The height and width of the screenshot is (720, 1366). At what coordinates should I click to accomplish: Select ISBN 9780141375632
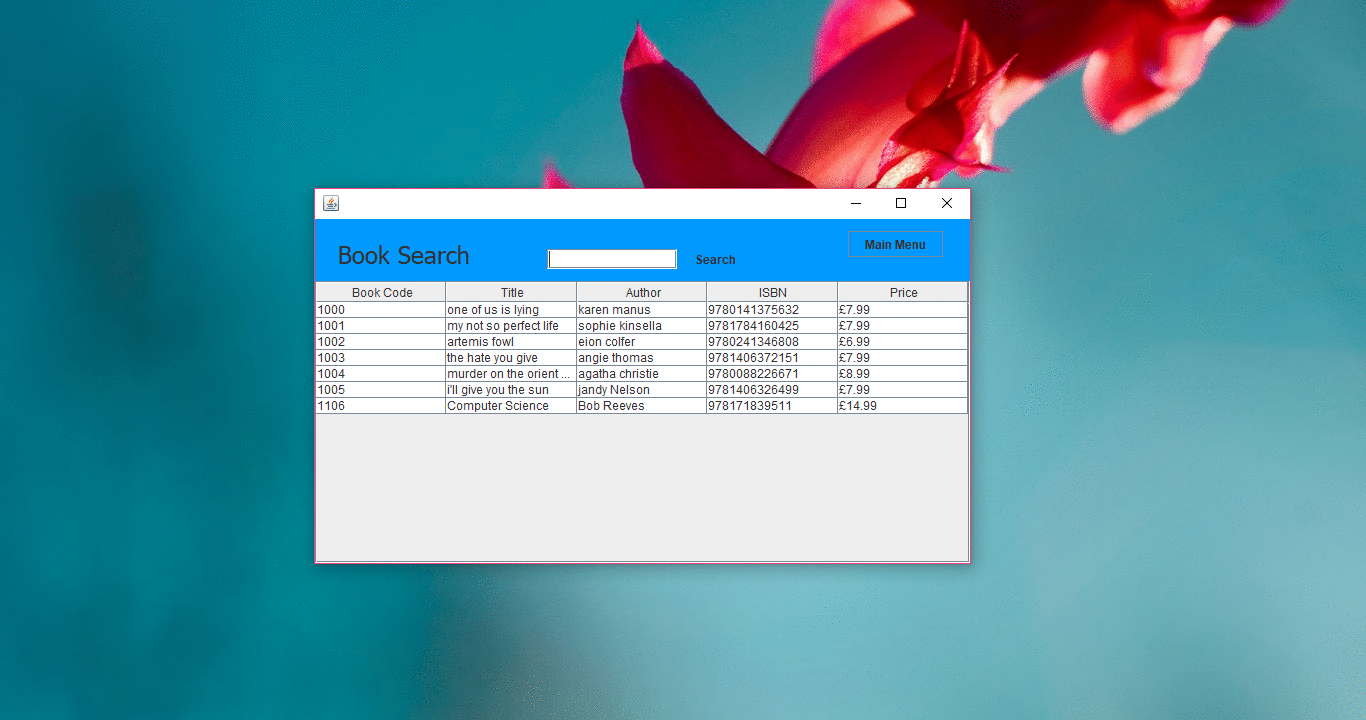[772, 310]
